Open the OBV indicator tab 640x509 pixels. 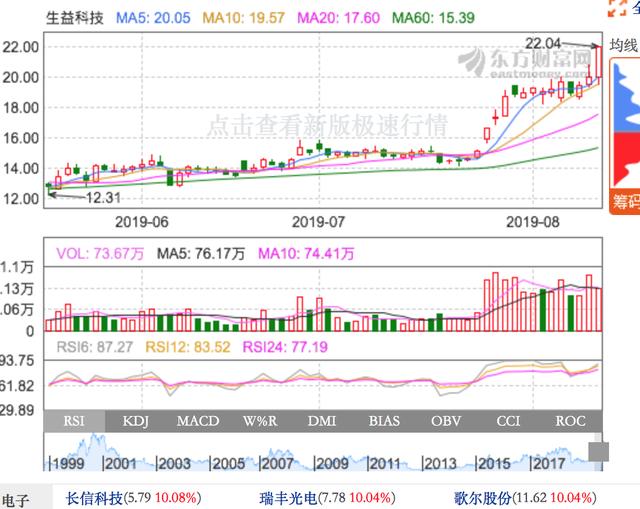(446, 421)
